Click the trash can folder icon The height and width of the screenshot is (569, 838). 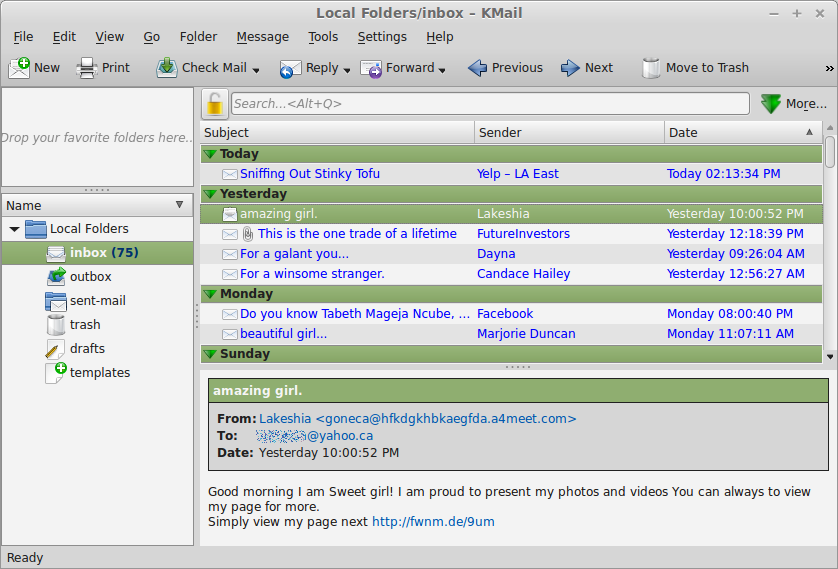coord(56,325)
